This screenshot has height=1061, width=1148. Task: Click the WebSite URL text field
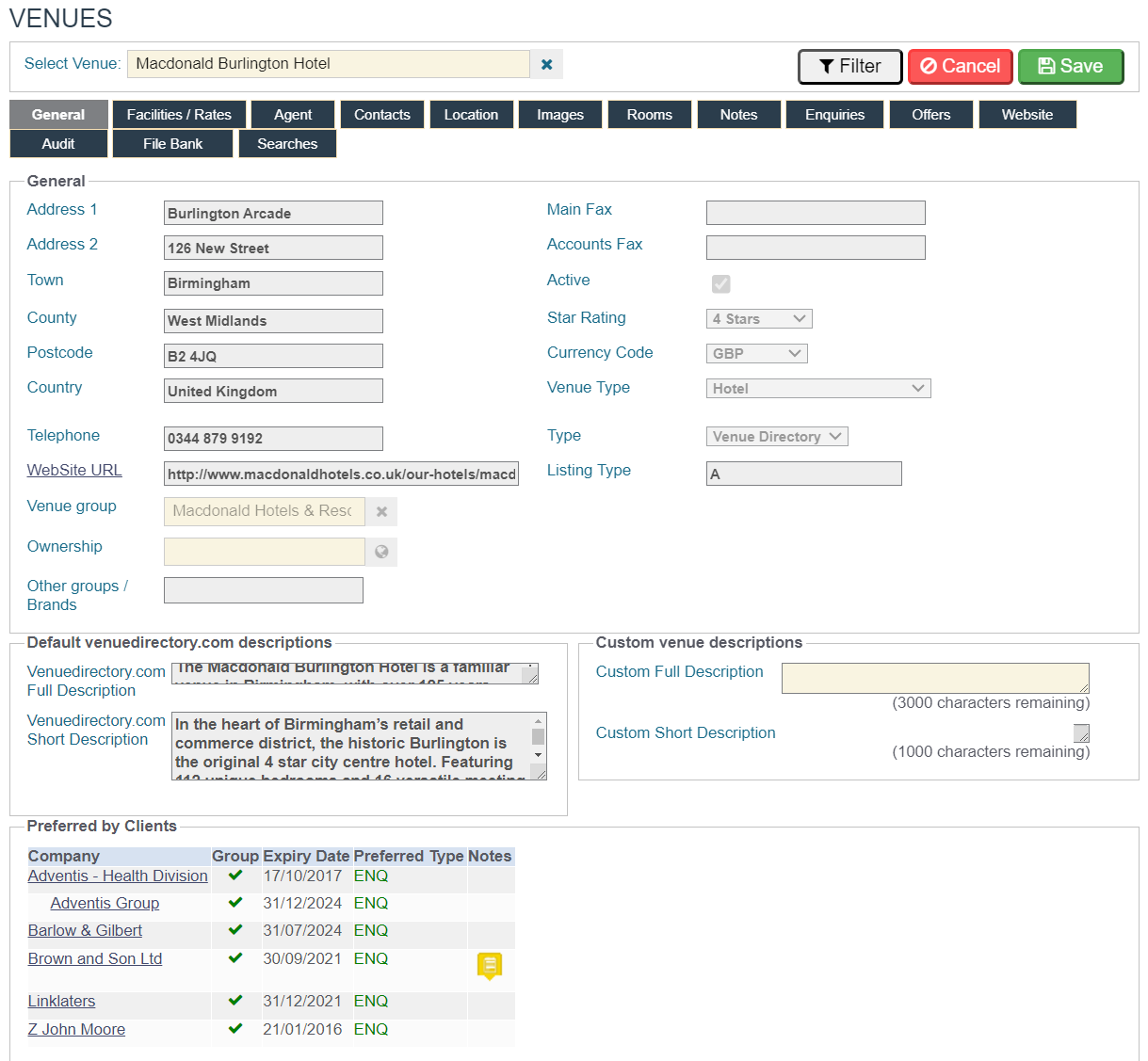tap(341, 474)
